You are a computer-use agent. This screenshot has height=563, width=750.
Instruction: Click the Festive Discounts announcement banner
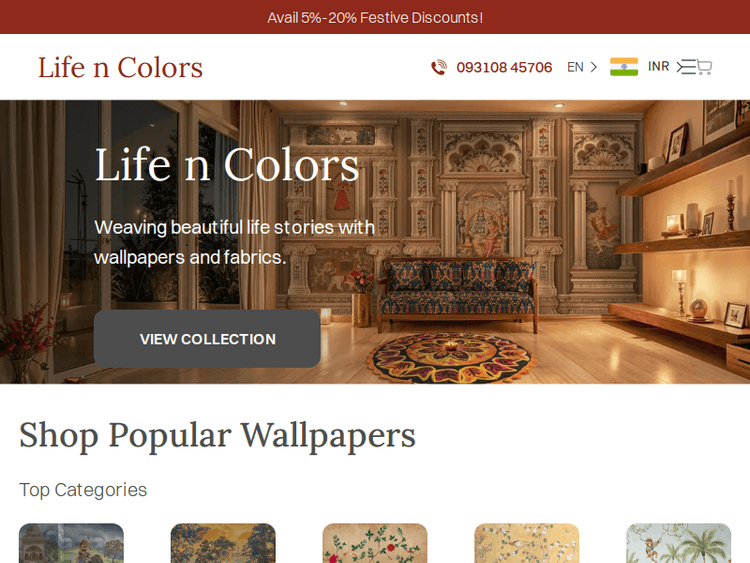[375, 17]
